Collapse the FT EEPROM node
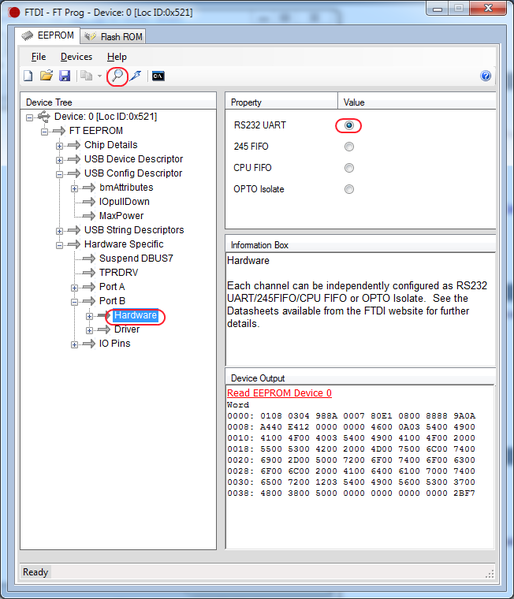This screenshot has height=599, width=514. (x=44, y=131)
